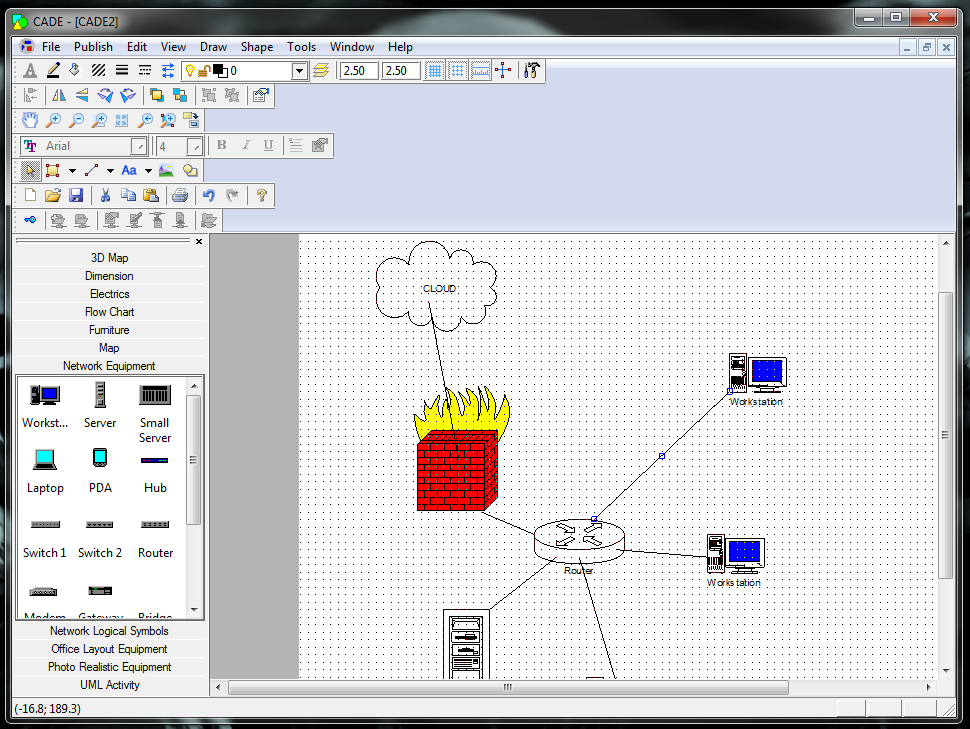The image size is (970, 729).
Task: Click the zoom out magnifier
Action: tap(76, 120)
